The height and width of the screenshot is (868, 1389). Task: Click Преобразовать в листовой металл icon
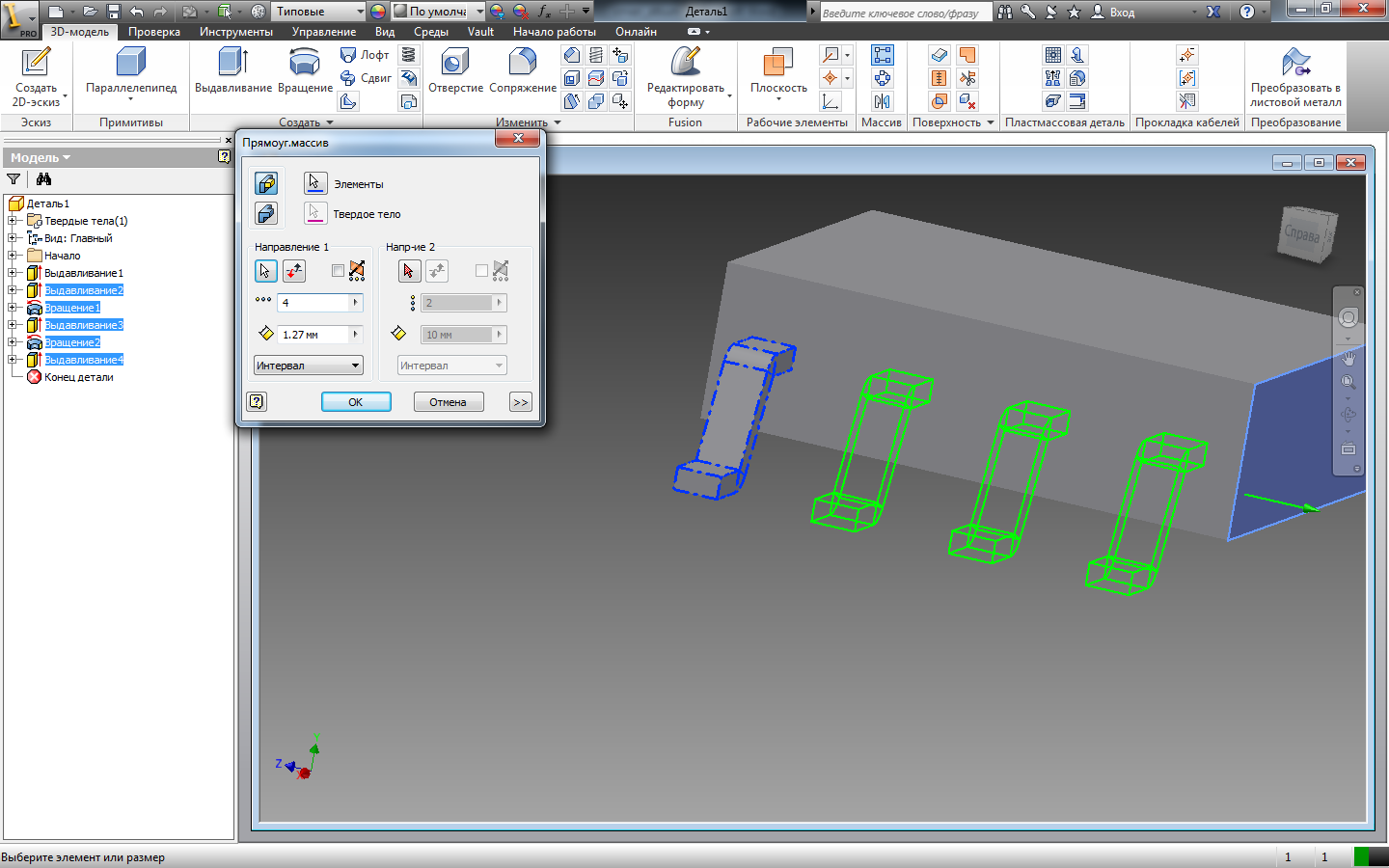coord(1295,63)
